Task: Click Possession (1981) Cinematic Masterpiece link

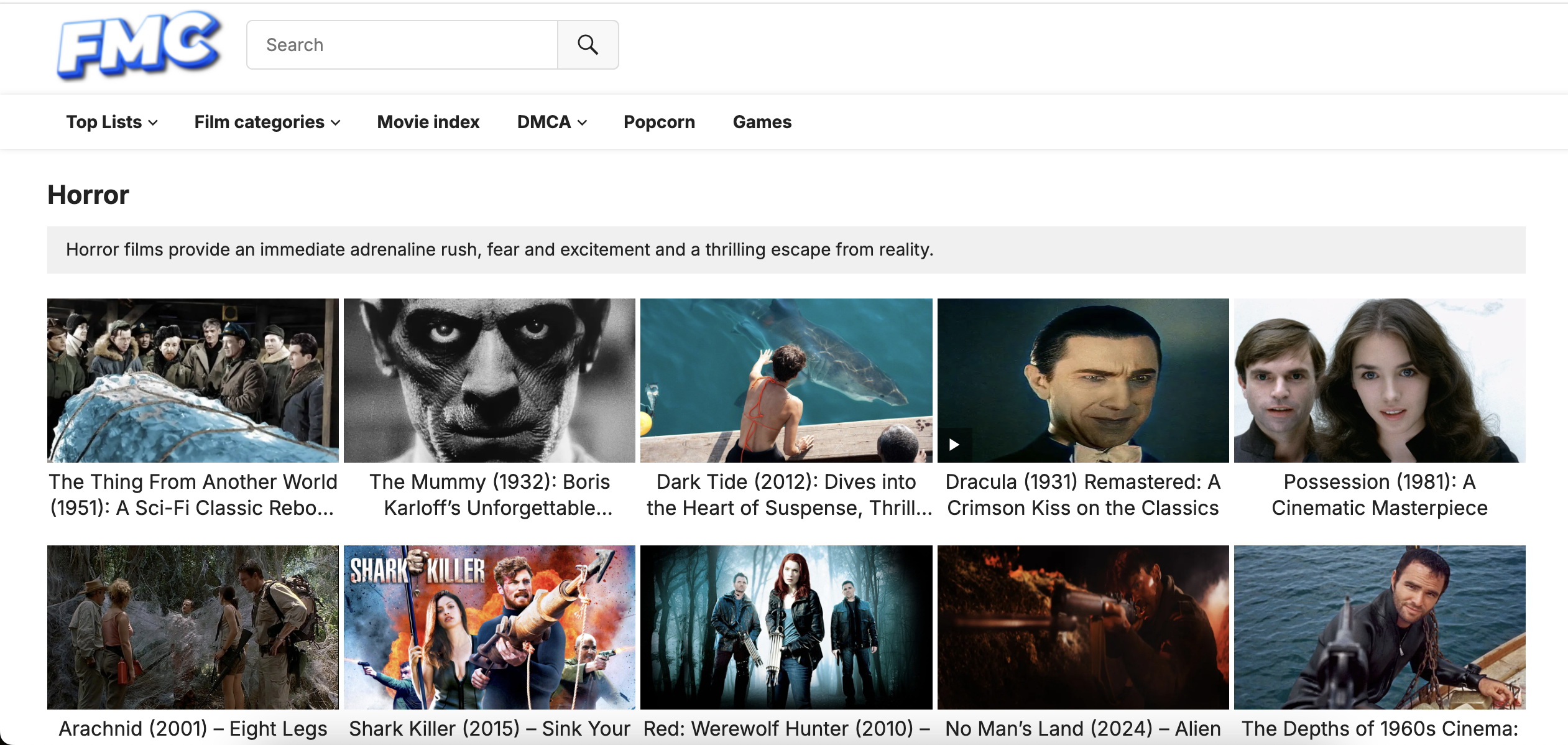Action: point(1380,495)
